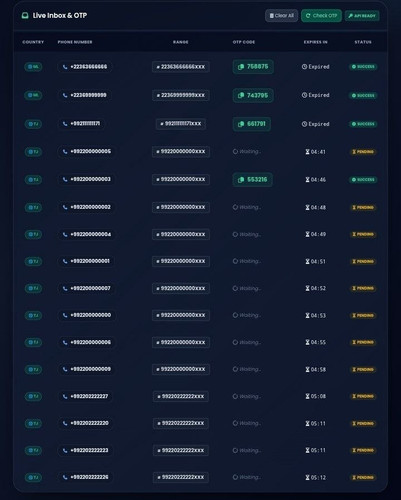The height and width of the screenshot is (500, 401).
Task: Click the Live Inbox header icon
Action: [x=25, y=15]
